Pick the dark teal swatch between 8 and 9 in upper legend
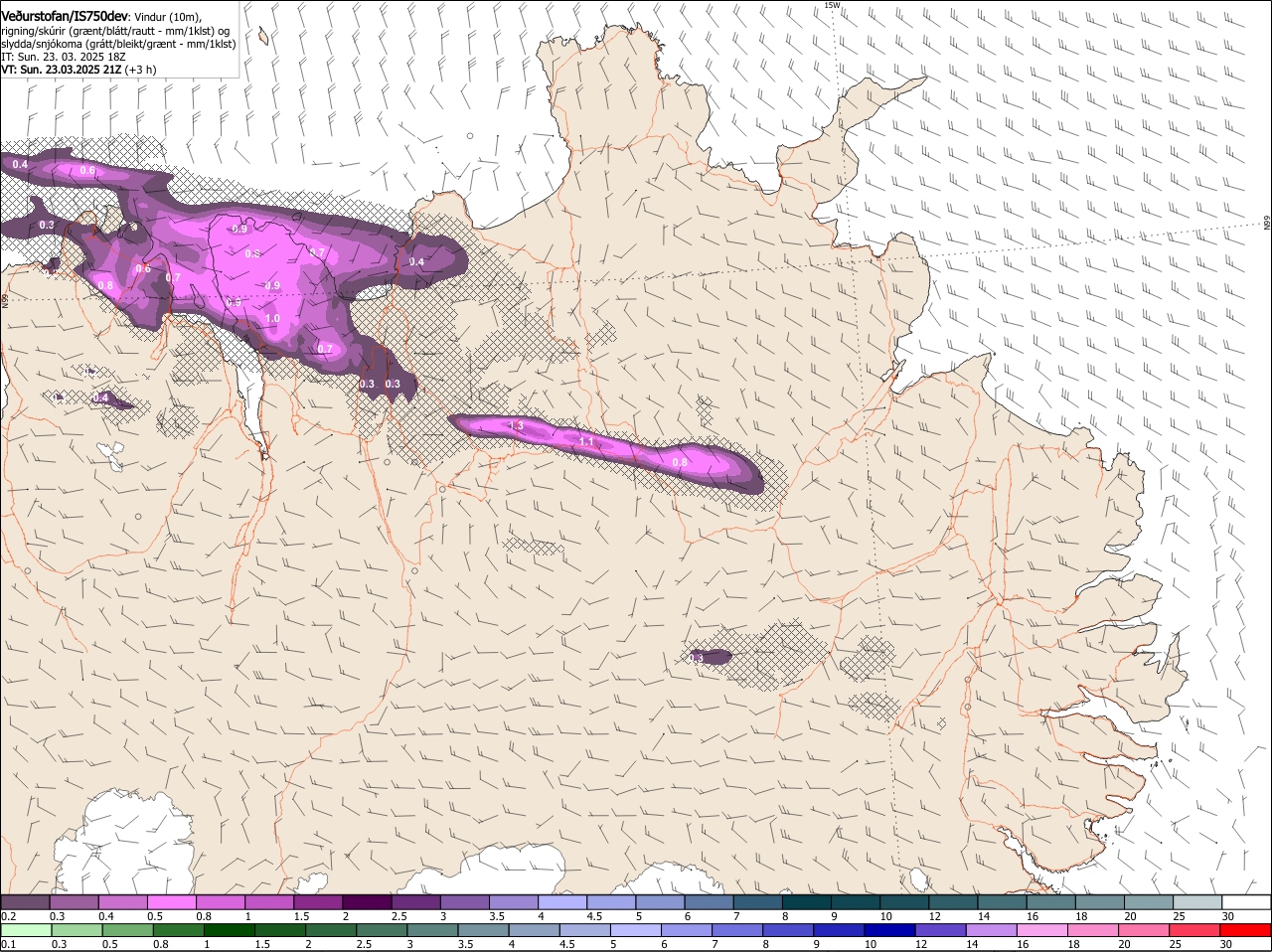 pyautogui.click(x=807, y=901)
